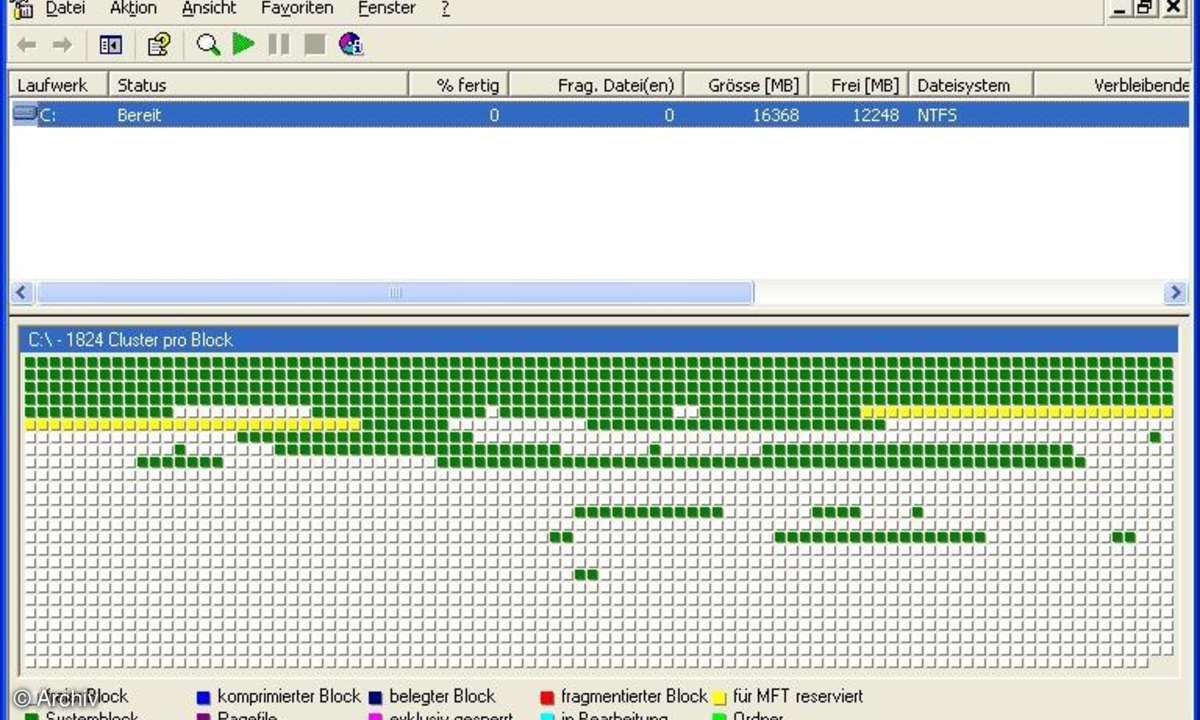Open the Favoriten menu
The width and height of the screenshot is (1200, 720).
click(297, 8)
